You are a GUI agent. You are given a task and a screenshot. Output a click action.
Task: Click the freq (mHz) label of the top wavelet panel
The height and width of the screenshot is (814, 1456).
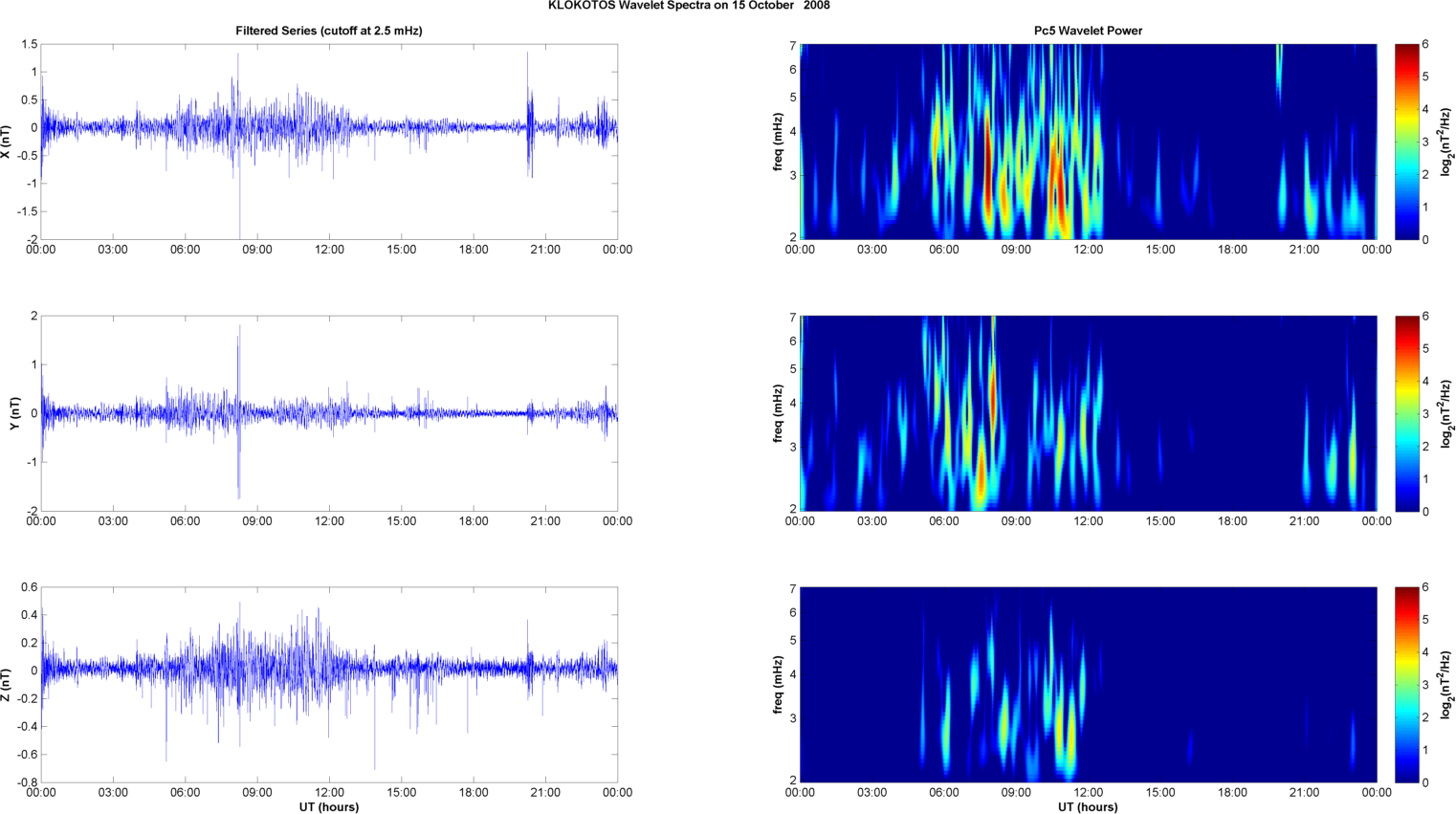pos(779,142)
